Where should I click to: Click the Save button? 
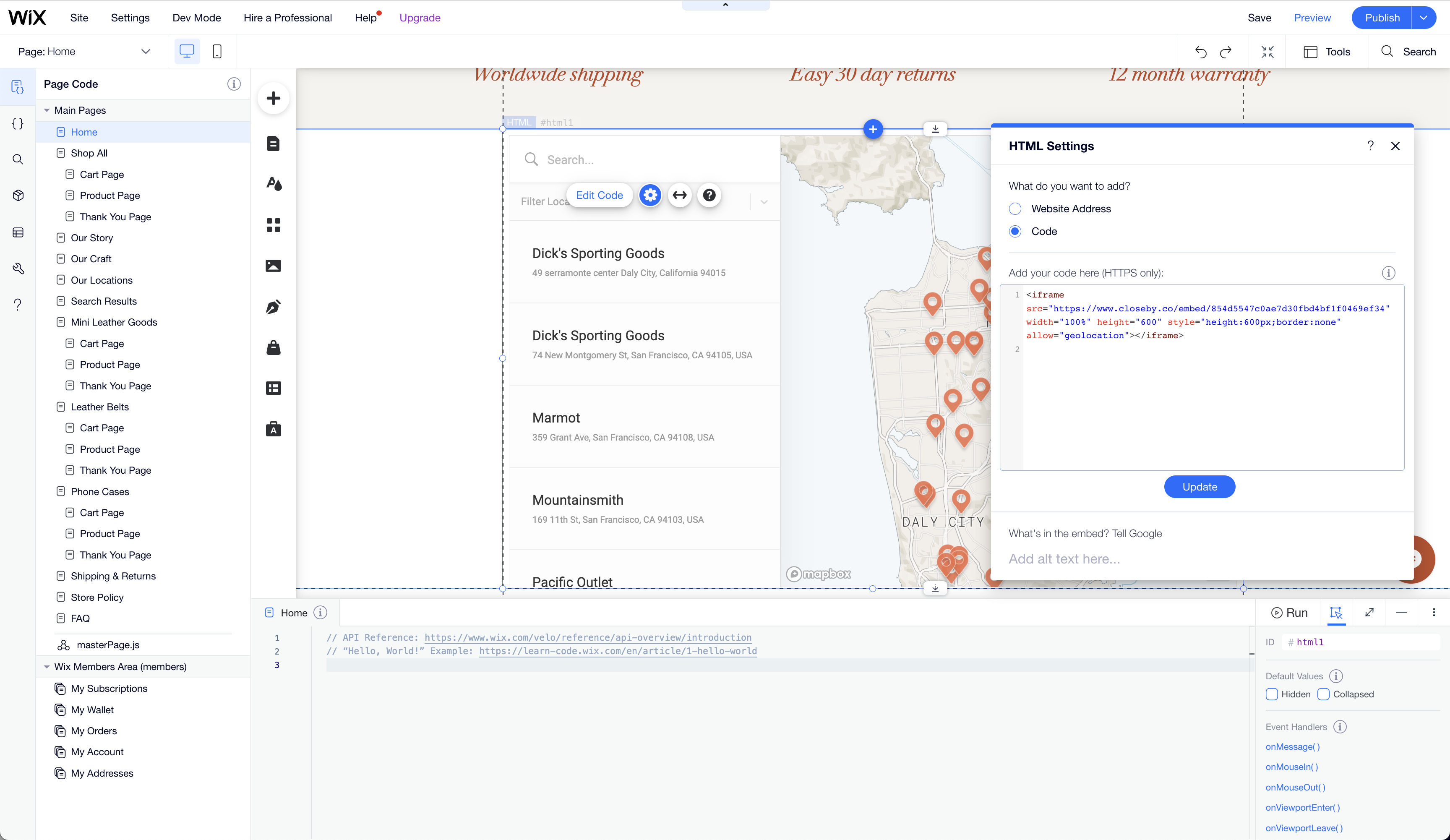coord(1259,18)
